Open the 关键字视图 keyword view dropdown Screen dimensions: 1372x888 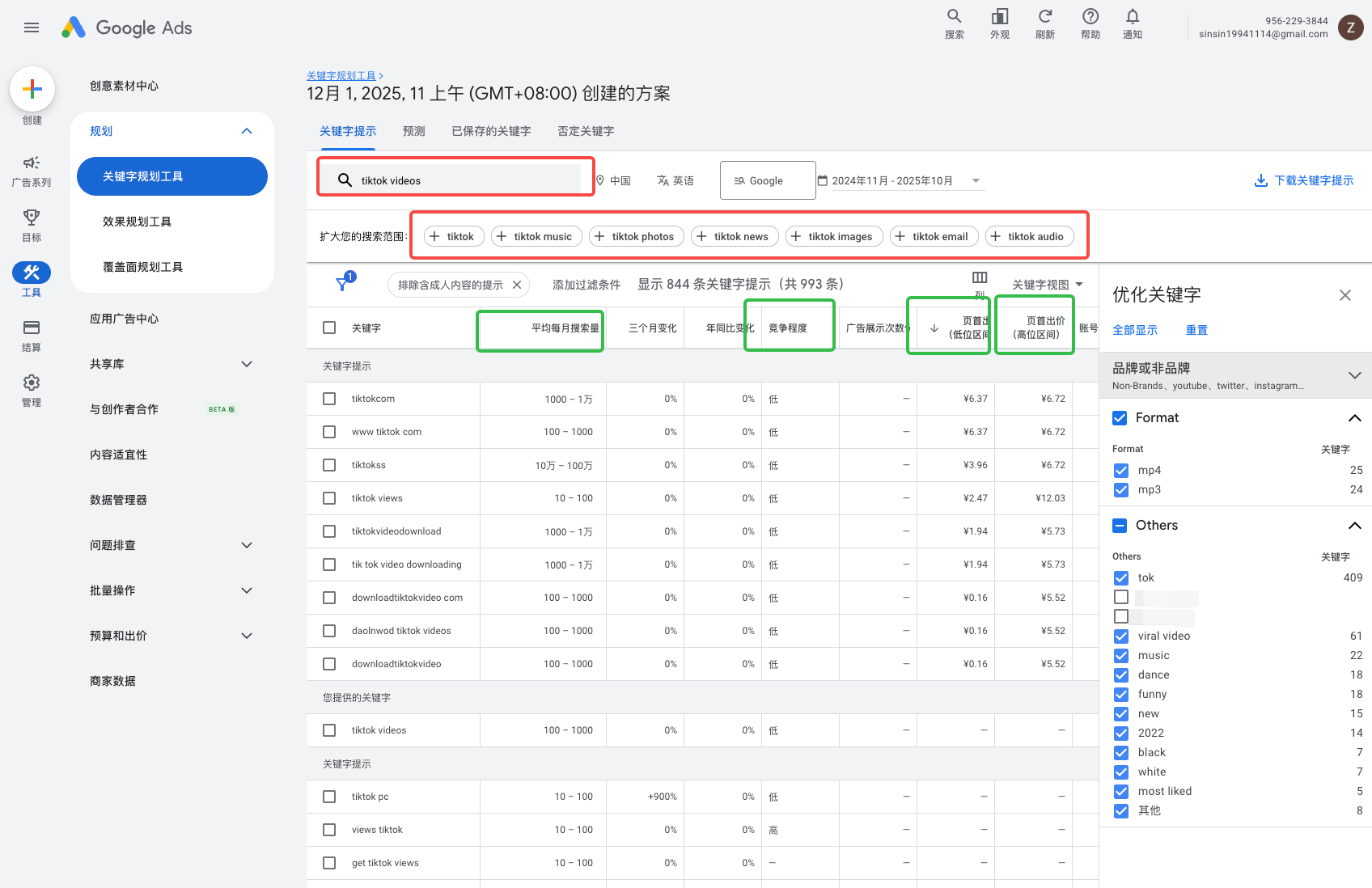(1048, 285)
